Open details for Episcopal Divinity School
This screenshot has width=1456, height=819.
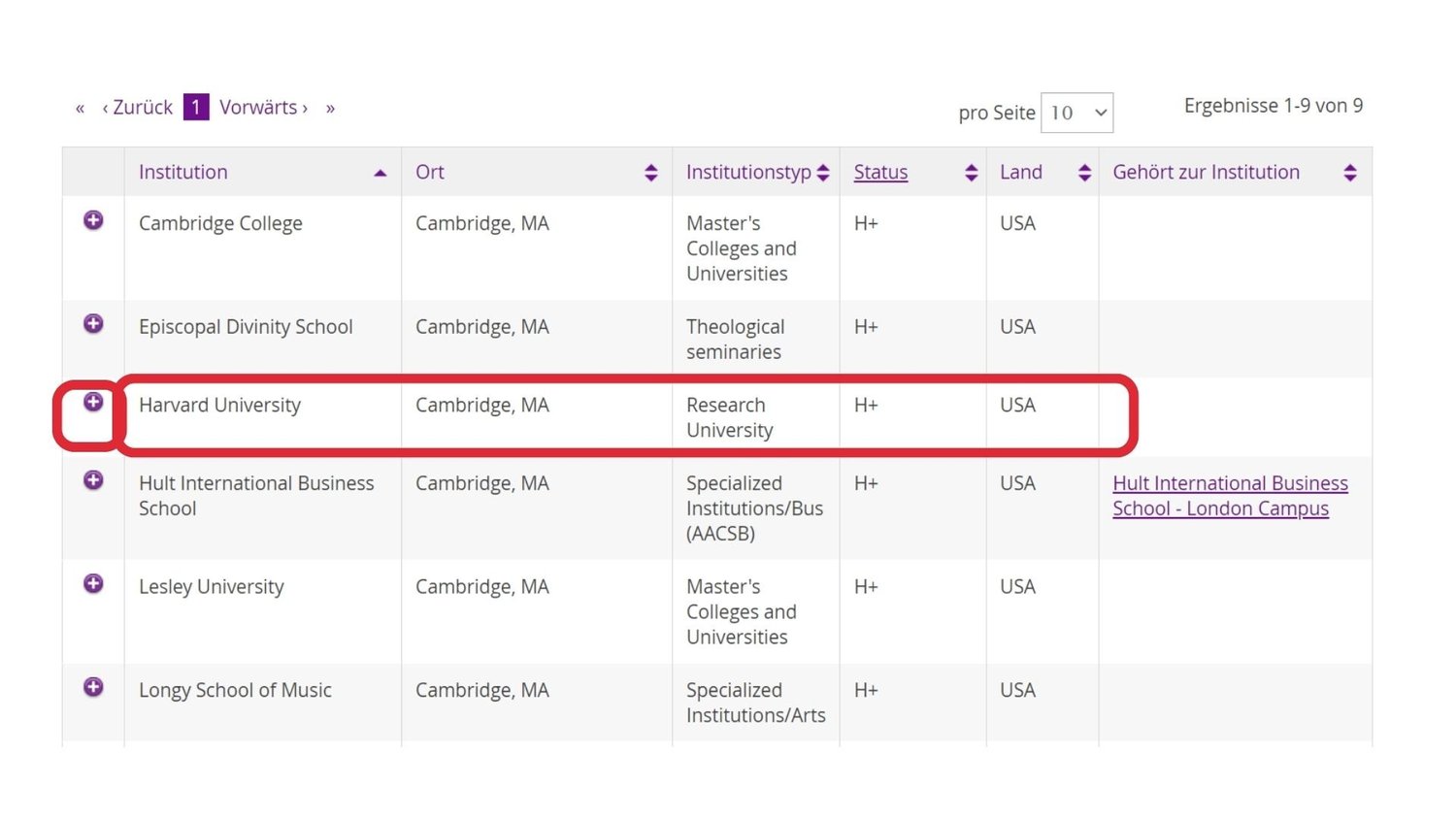[92, 324]
